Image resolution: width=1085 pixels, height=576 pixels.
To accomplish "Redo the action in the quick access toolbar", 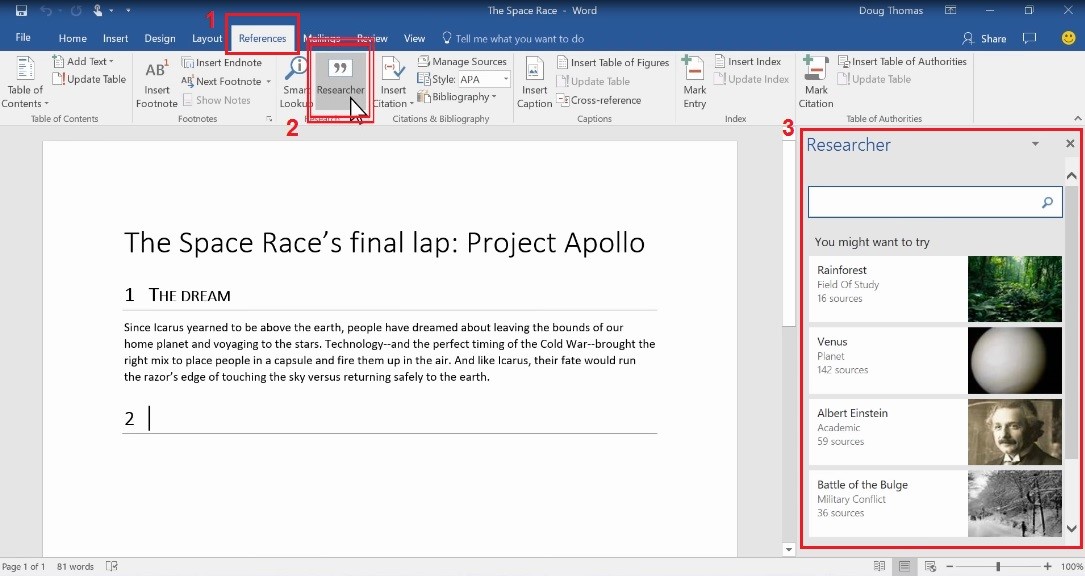I will pyautogui.click(x=76, y=10).
